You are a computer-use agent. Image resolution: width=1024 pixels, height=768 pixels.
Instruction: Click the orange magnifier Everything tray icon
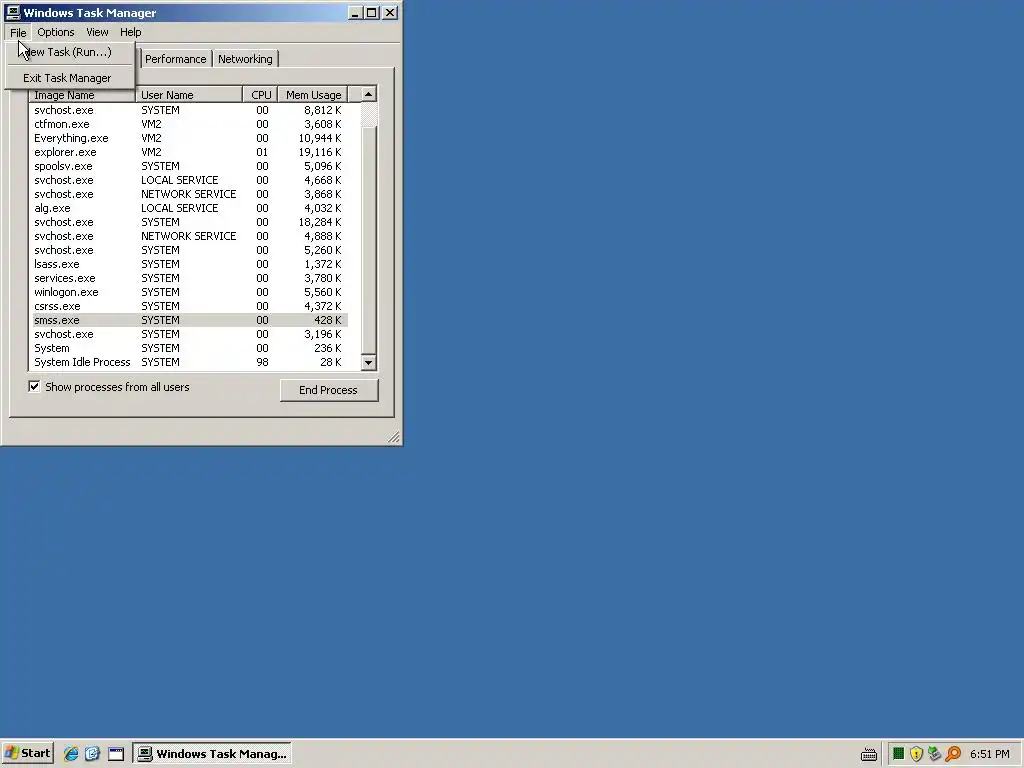pyautogui.click(x=953, y=754)
